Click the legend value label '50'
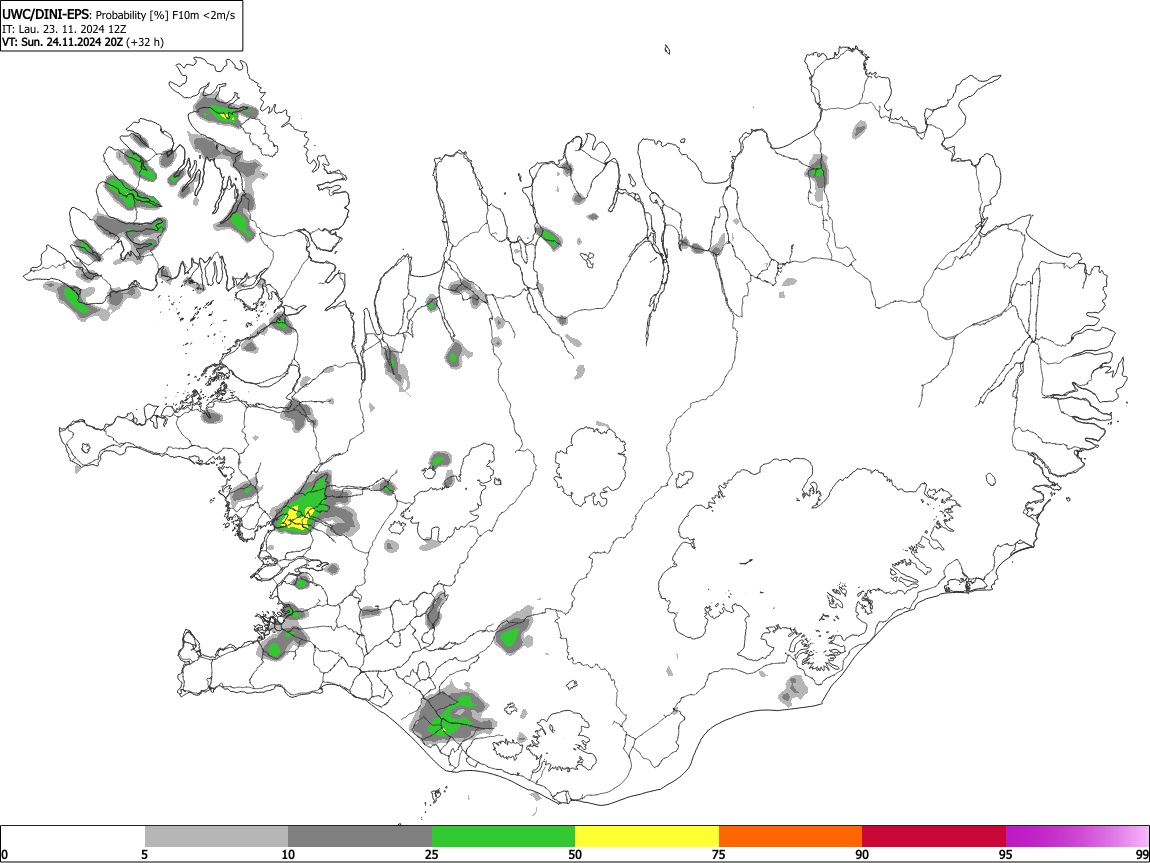1150x863 pixels. 575,854
